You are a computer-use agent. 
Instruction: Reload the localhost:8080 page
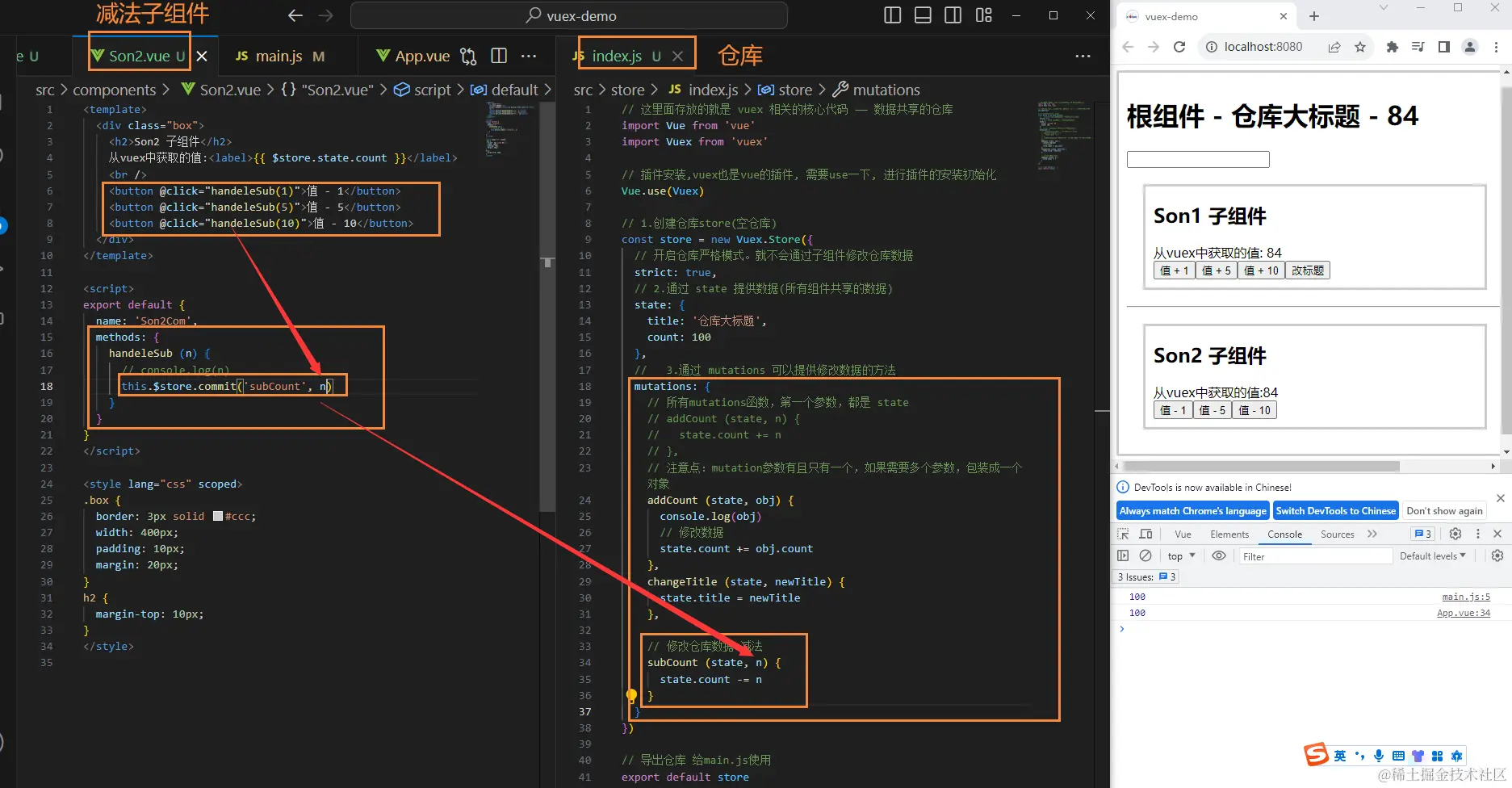click(x=1179, y=47)
